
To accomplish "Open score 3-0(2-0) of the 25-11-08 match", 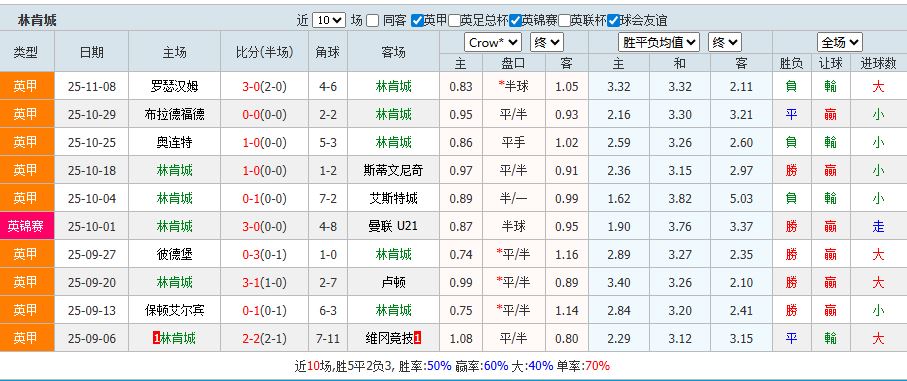I will [x=264, y=87].
